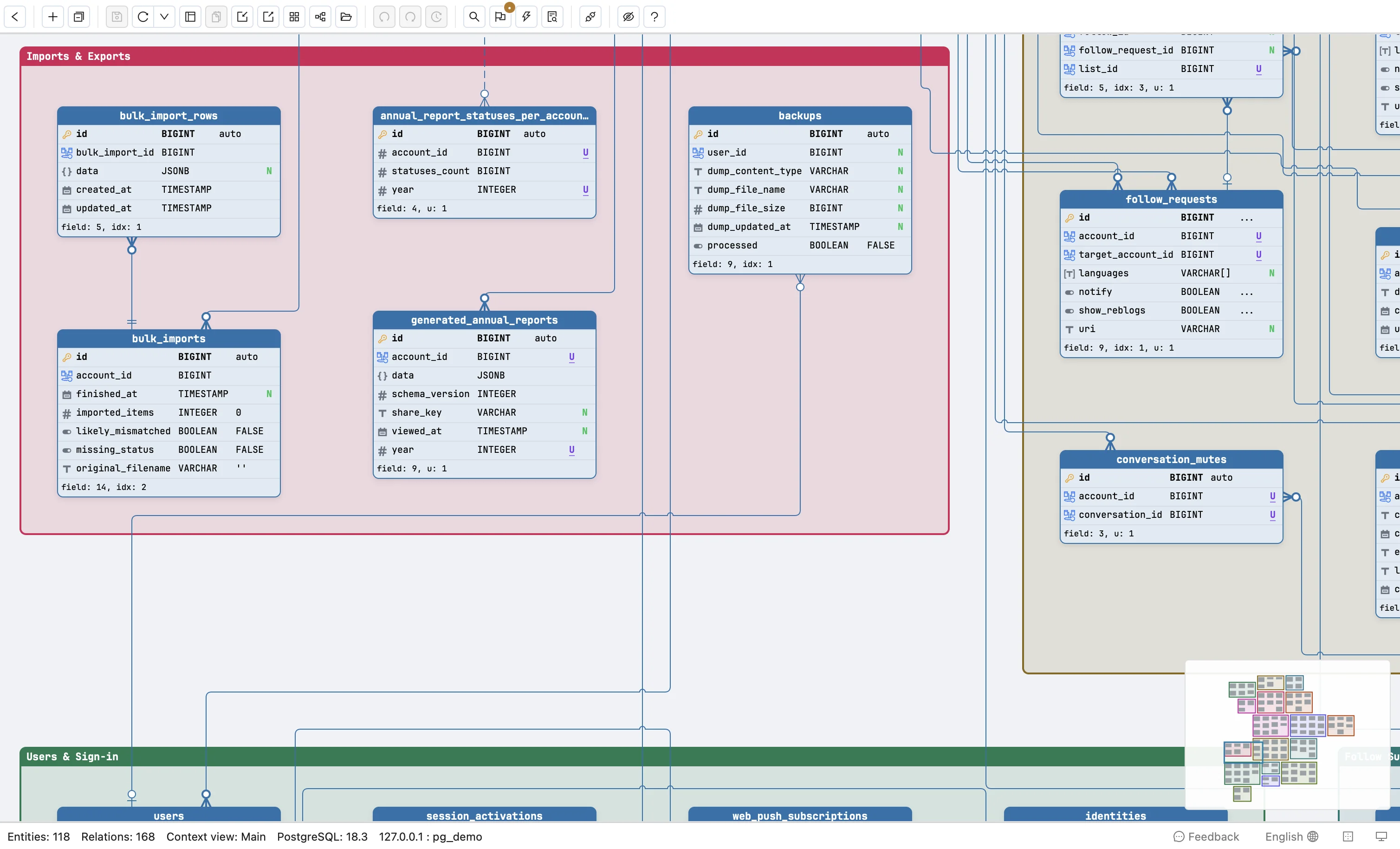
Task: Open search with magnifier icon
Action: pyautogui.click(x=474, y=17)
